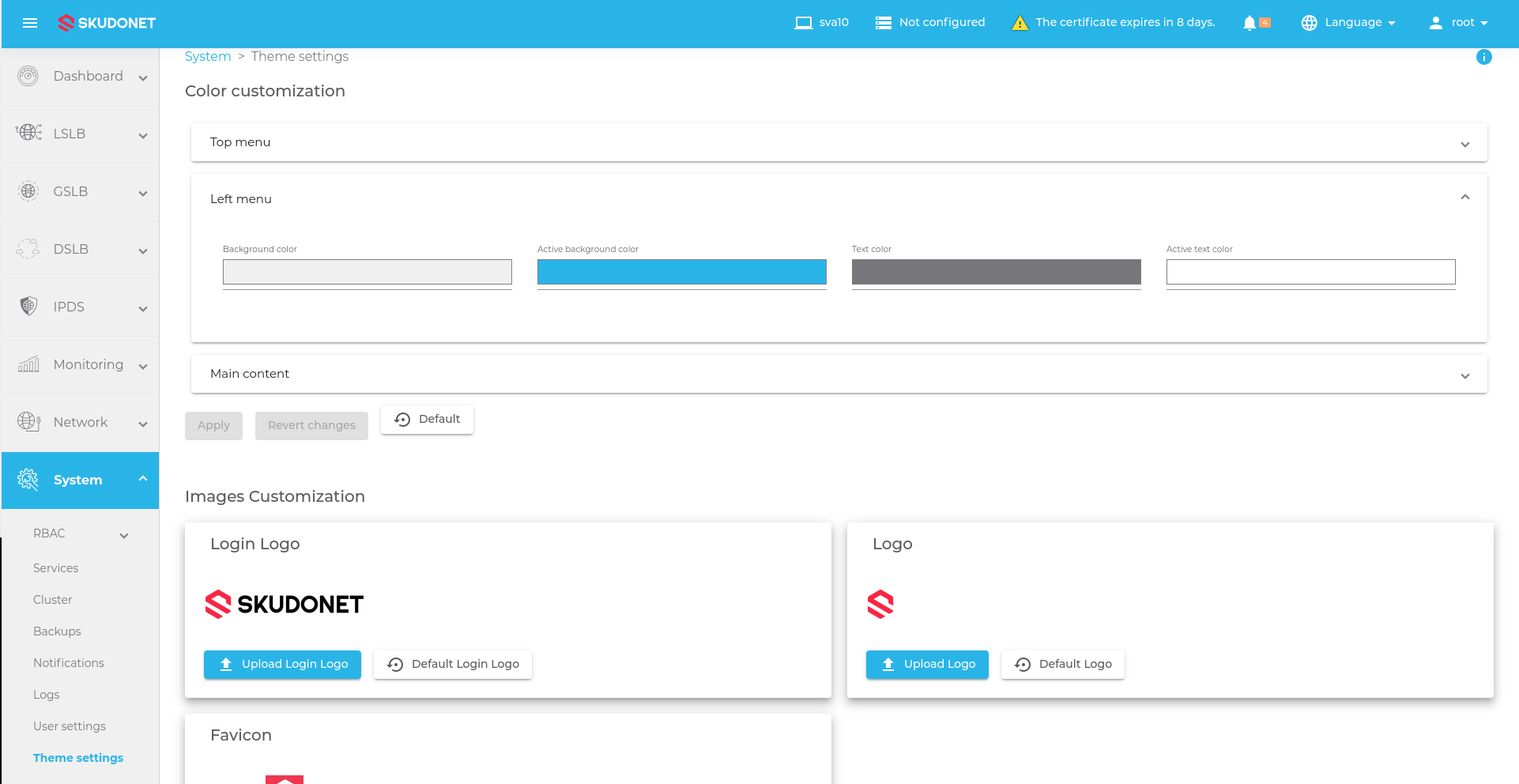The width and height of the screenshot is (1519, 784).
Task: Click the small Logo image thumbnail
Action: tap(880, 605)
